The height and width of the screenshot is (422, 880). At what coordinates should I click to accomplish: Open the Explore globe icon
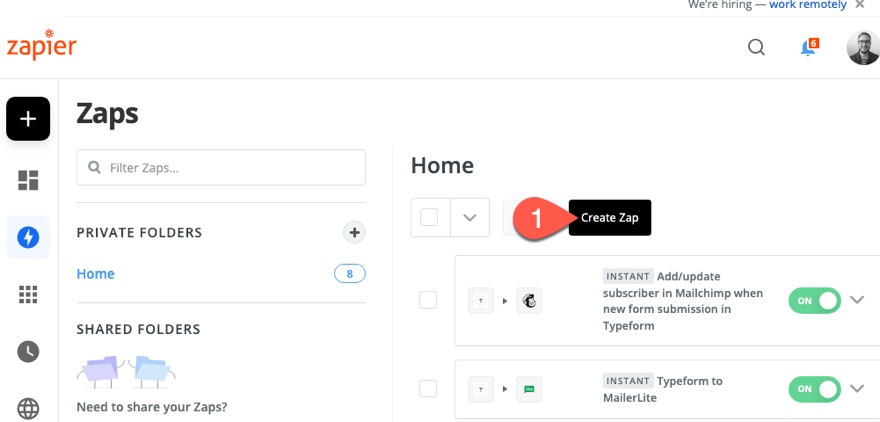click(28, 408)
